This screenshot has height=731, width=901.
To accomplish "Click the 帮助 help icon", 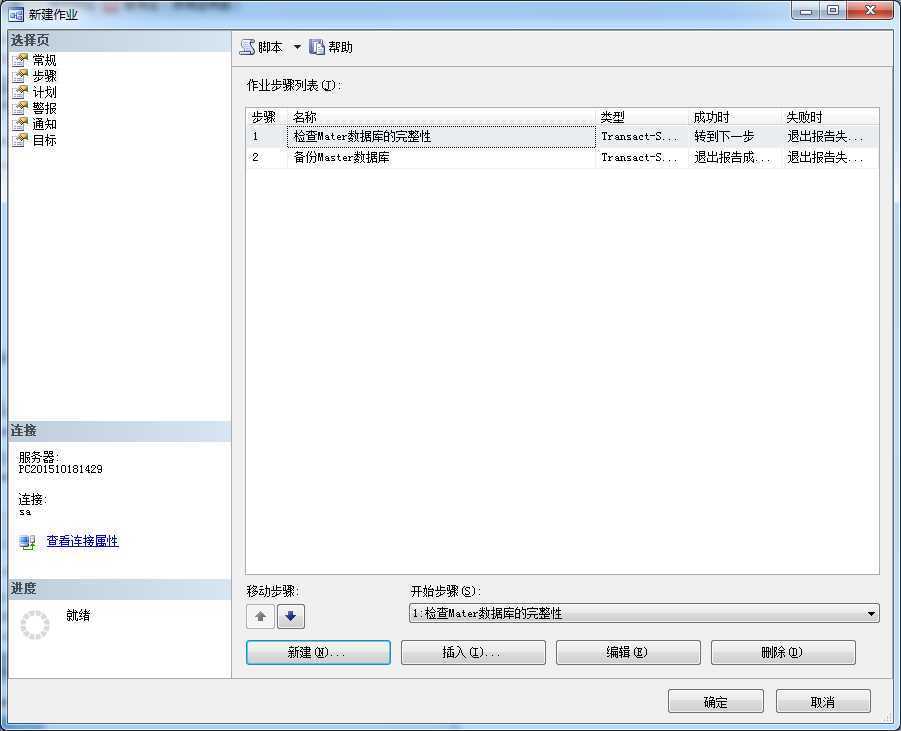I will pos(317,47).
